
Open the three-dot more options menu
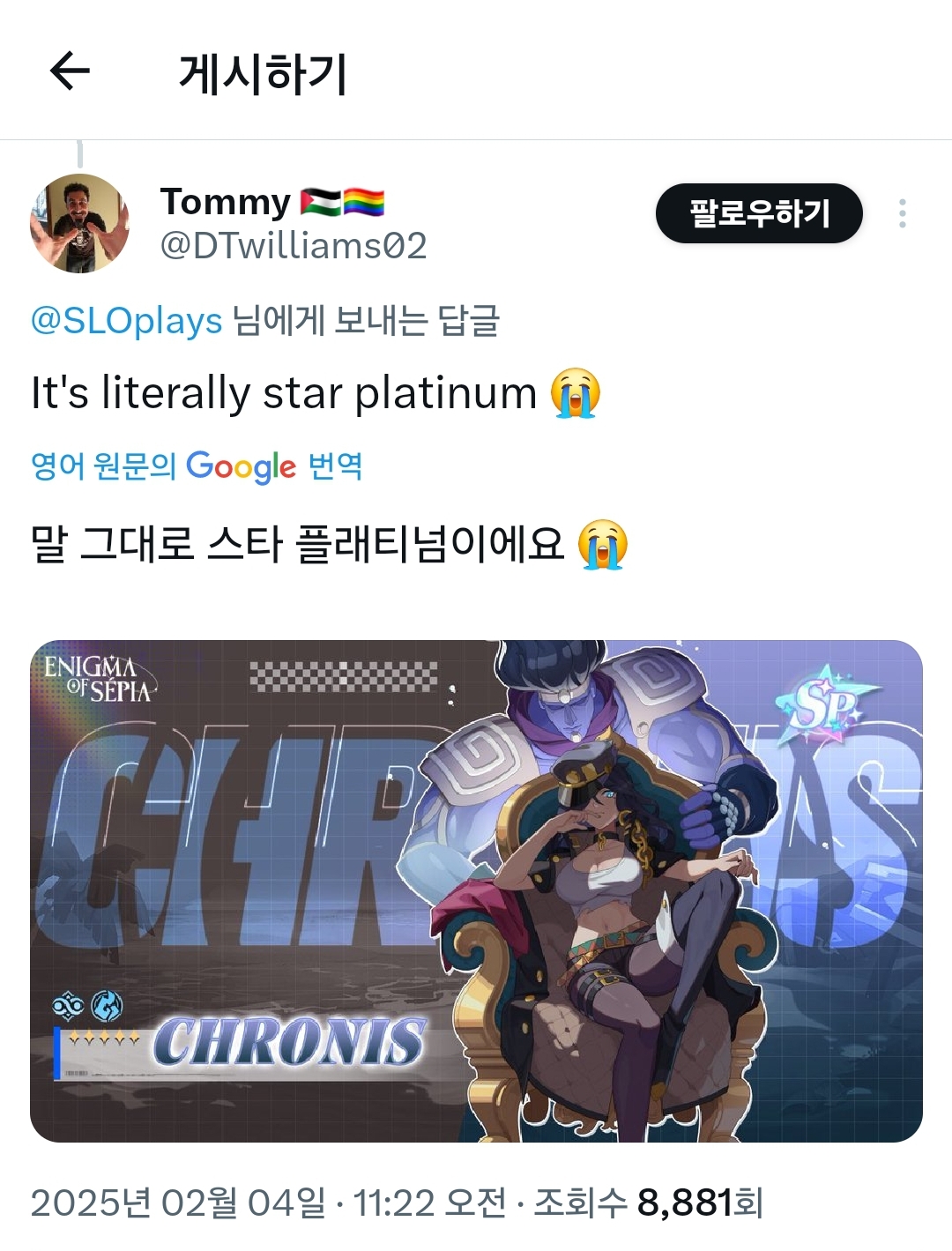pyautogui.click(x=902, y=213)
